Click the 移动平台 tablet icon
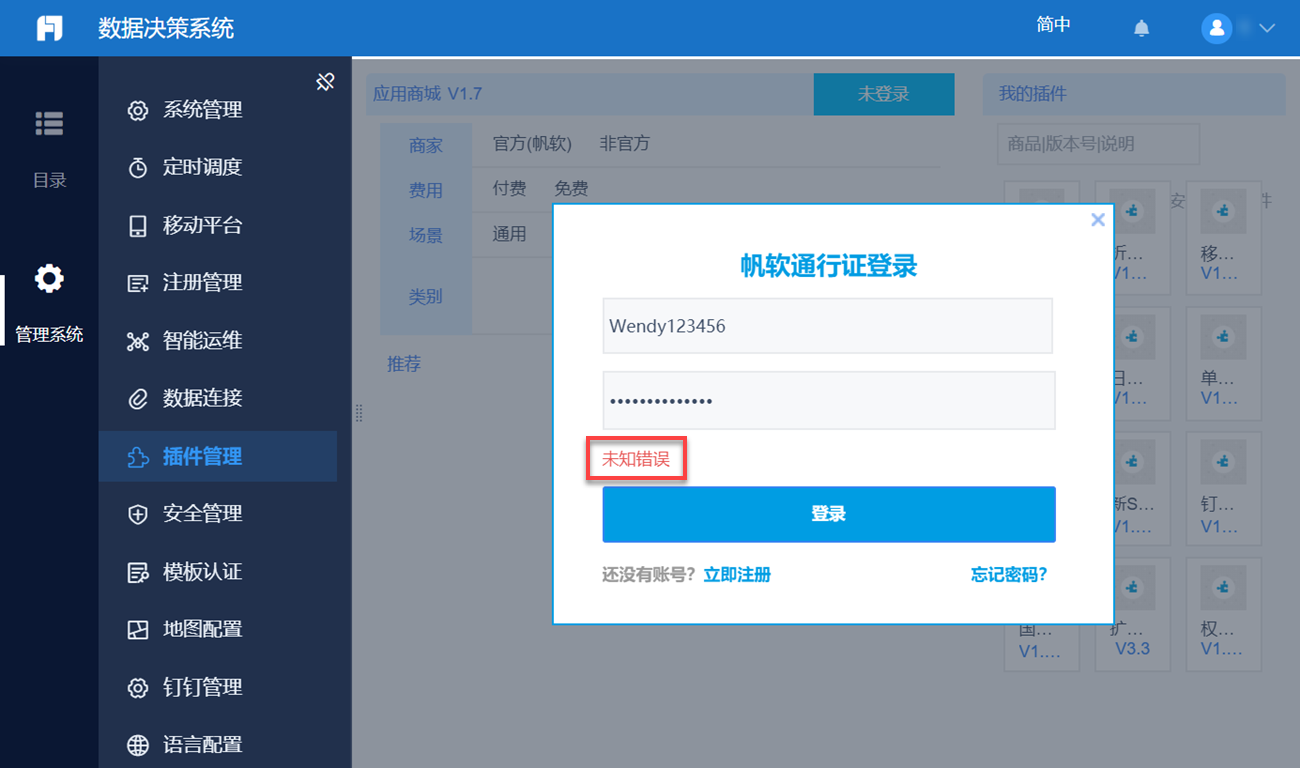Viewport: 1300px width, 768px height. click(138, 226)
